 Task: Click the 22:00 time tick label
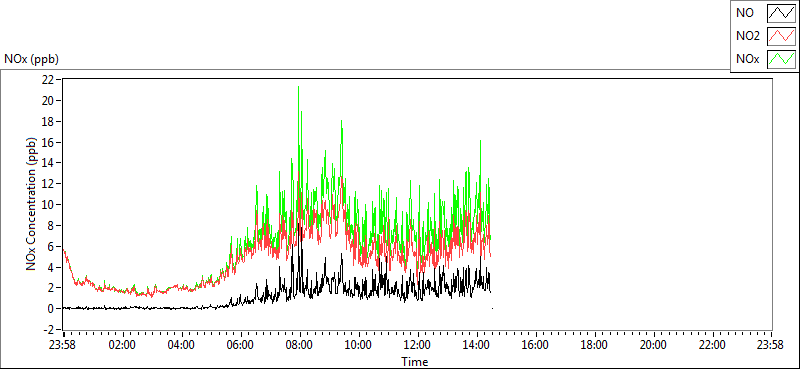[x=712, y=345]
